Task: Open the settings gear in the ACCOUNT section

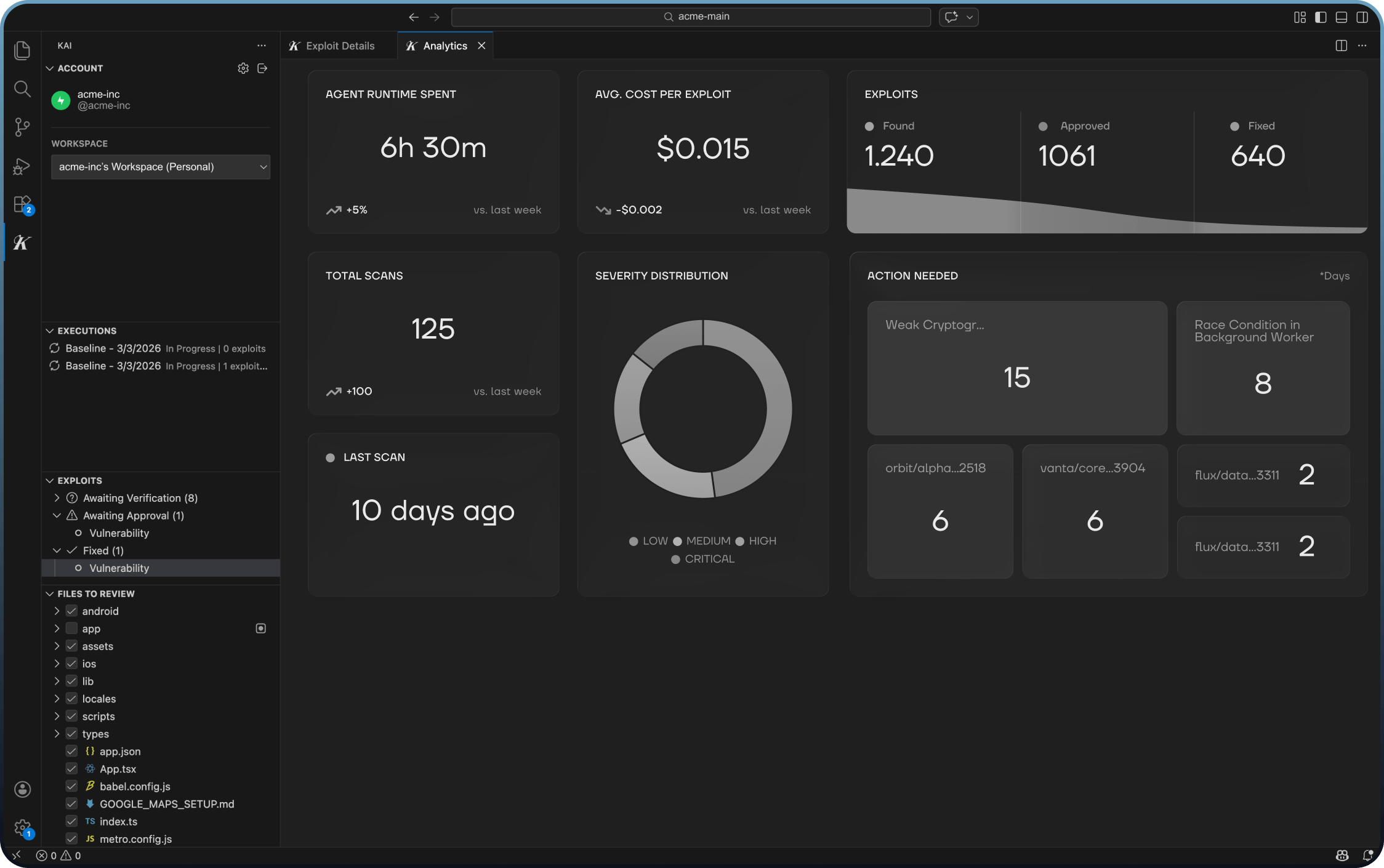Action: (x=243, y=68)
